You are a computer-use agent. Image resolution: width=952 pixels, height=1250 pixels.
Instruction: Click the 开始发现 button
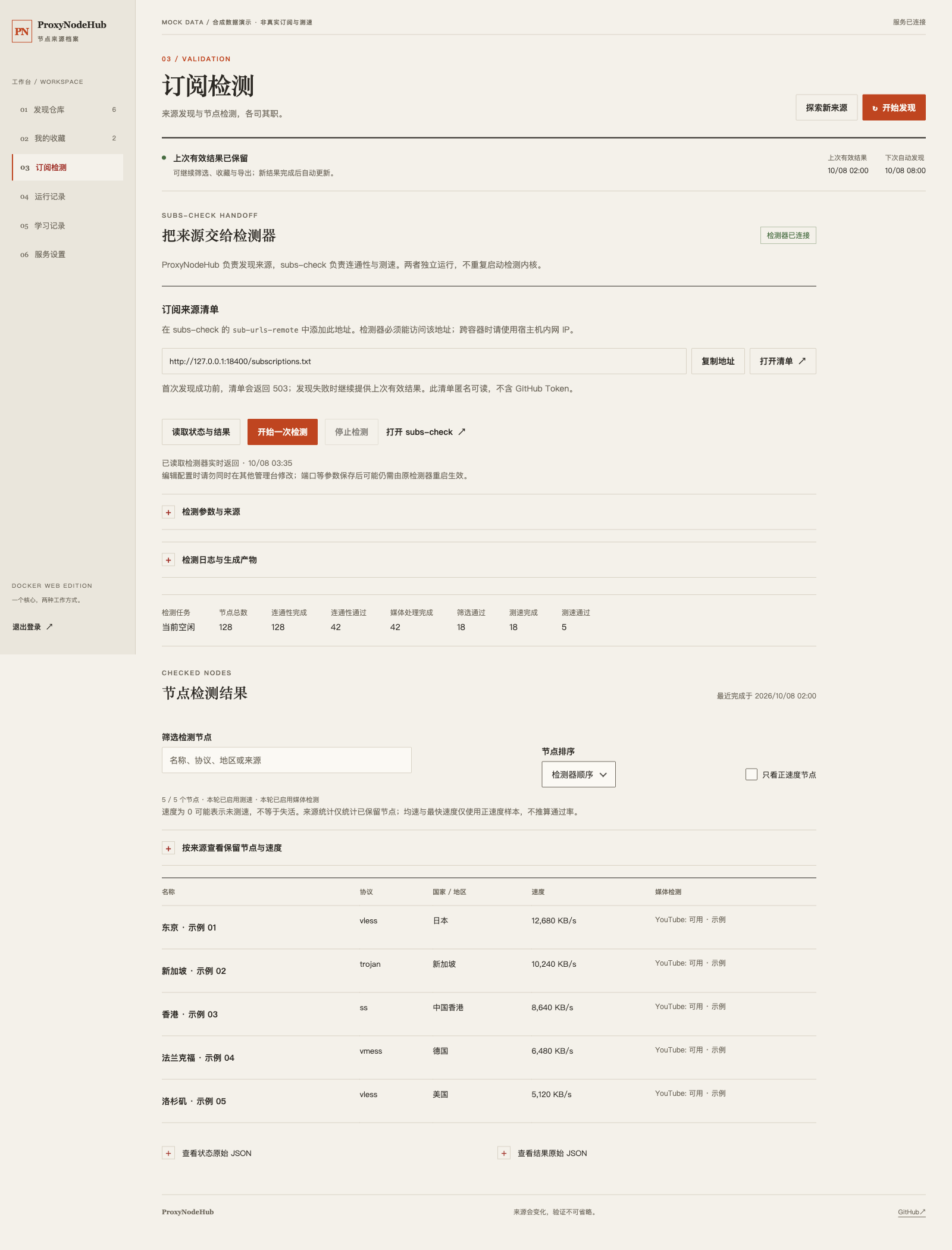coord(894,108)
